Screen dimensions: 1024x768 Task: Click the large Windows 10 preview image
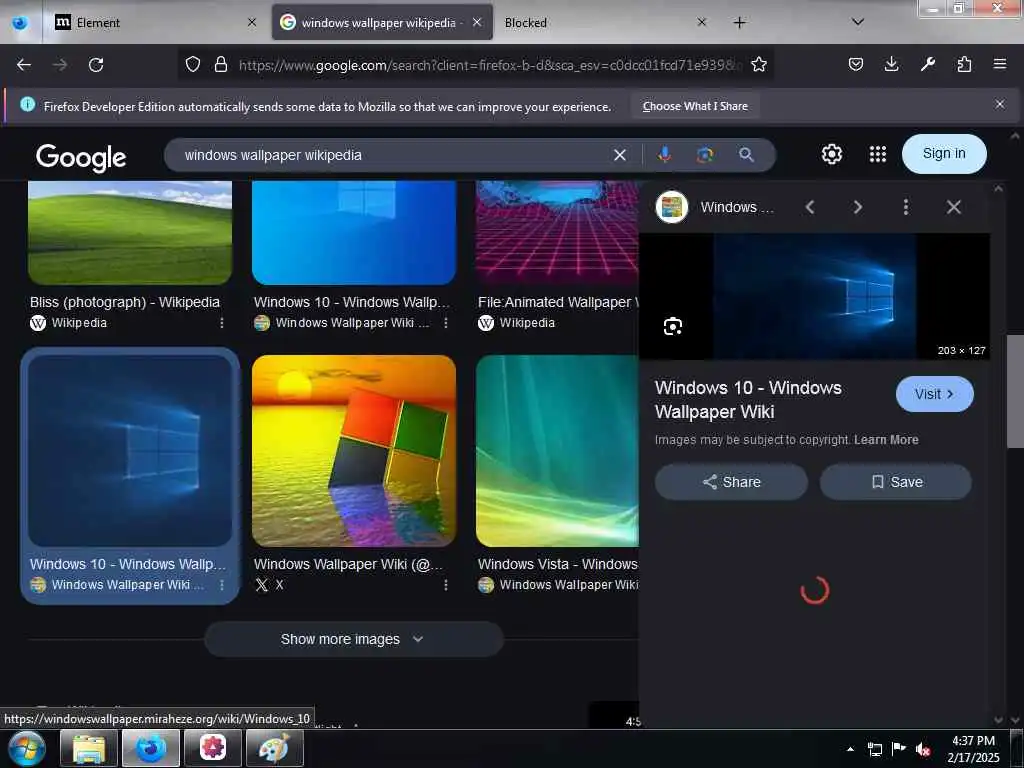pos(814,296)
